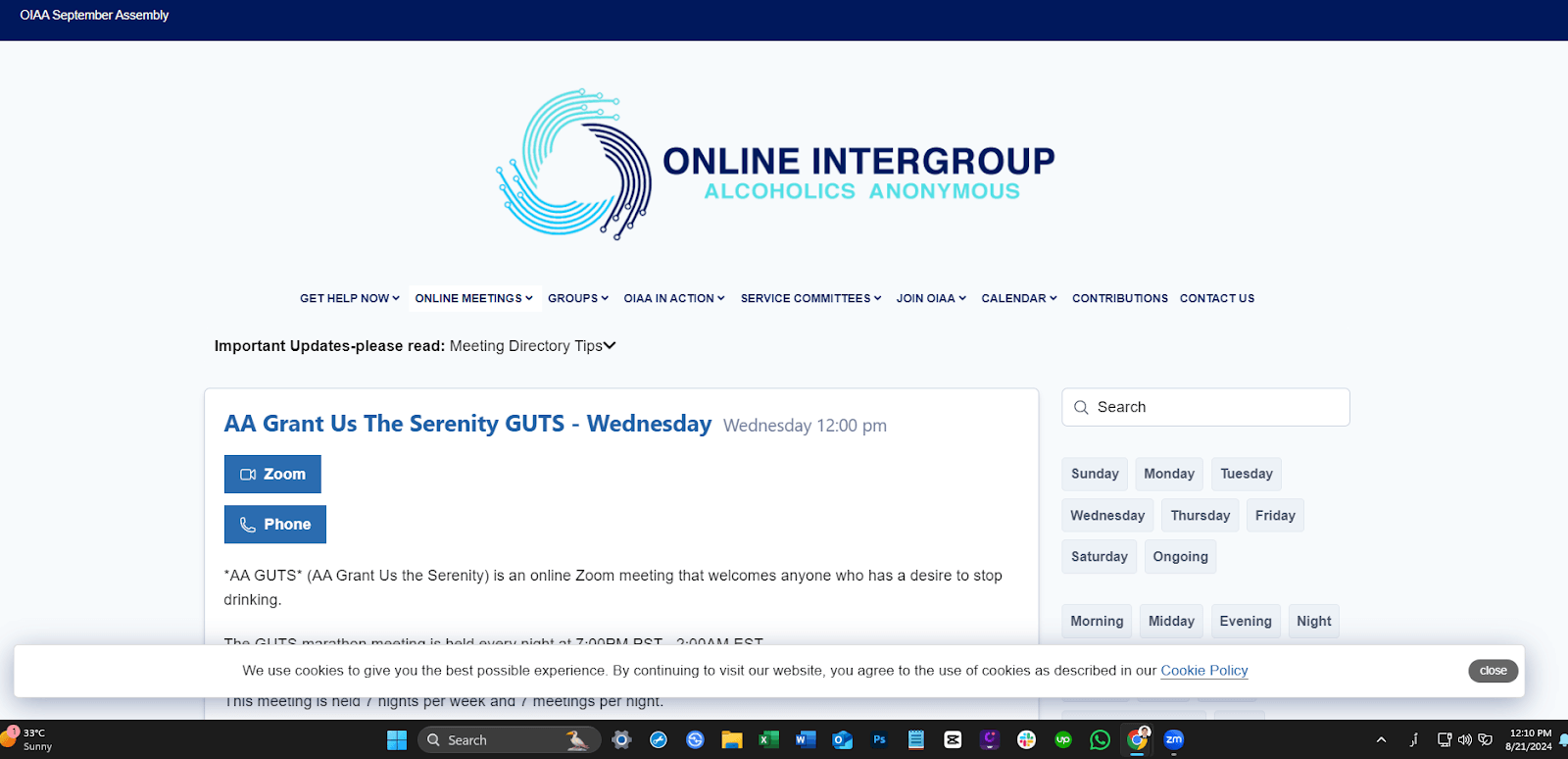
Task: Join meeting via Phone button
Action: pyautogui.click(x=275, y=525)
